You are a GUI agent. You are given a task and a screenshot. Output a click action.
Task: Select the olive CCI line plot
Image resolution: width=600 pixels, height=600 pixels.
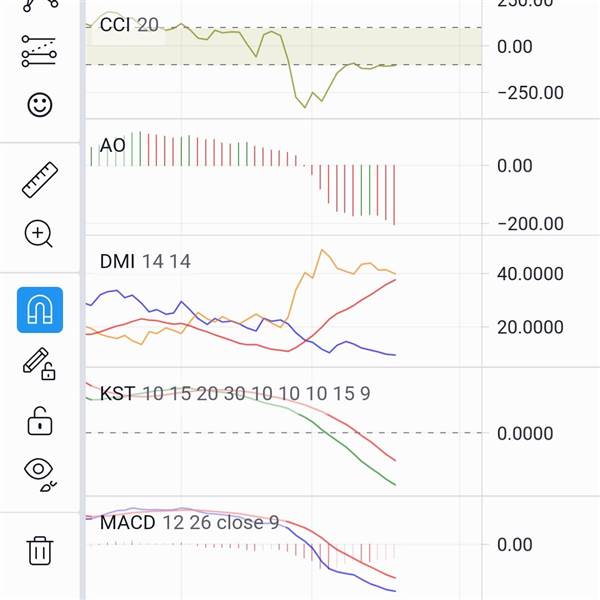(304, 106)
